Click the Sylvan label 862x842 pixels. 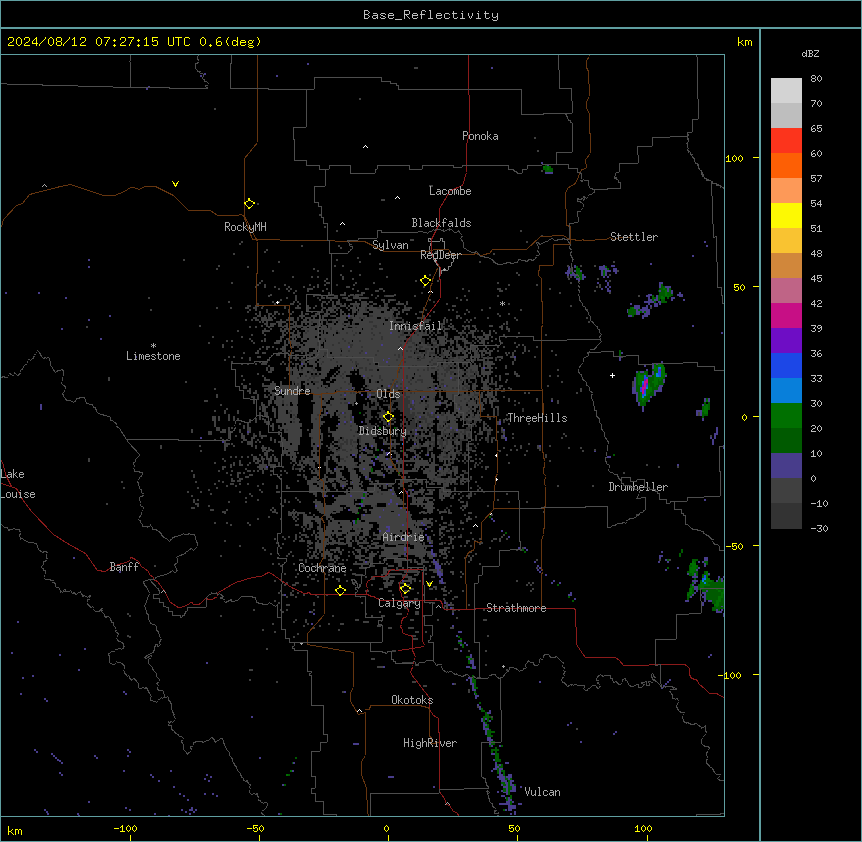pos(390,245)
